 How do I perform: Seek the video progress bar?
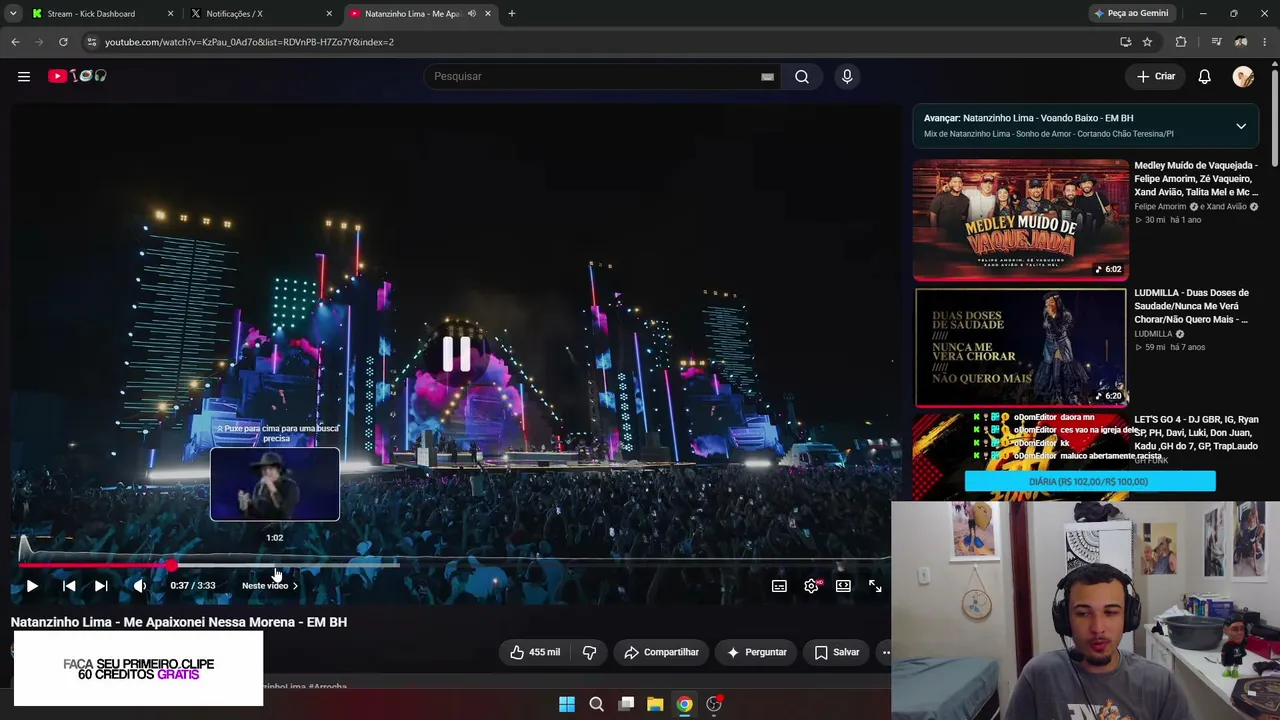point(455,566)
